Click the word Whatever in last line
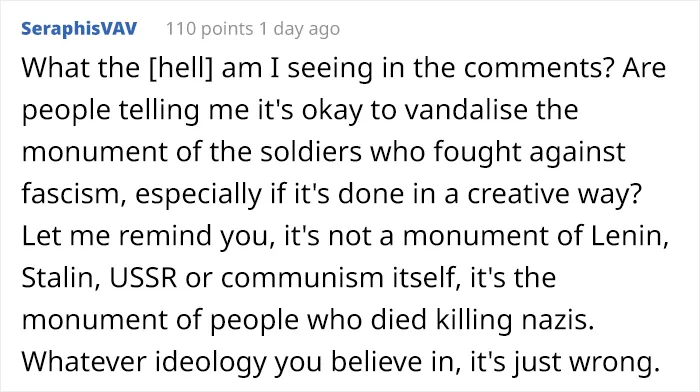 point(83,361)
